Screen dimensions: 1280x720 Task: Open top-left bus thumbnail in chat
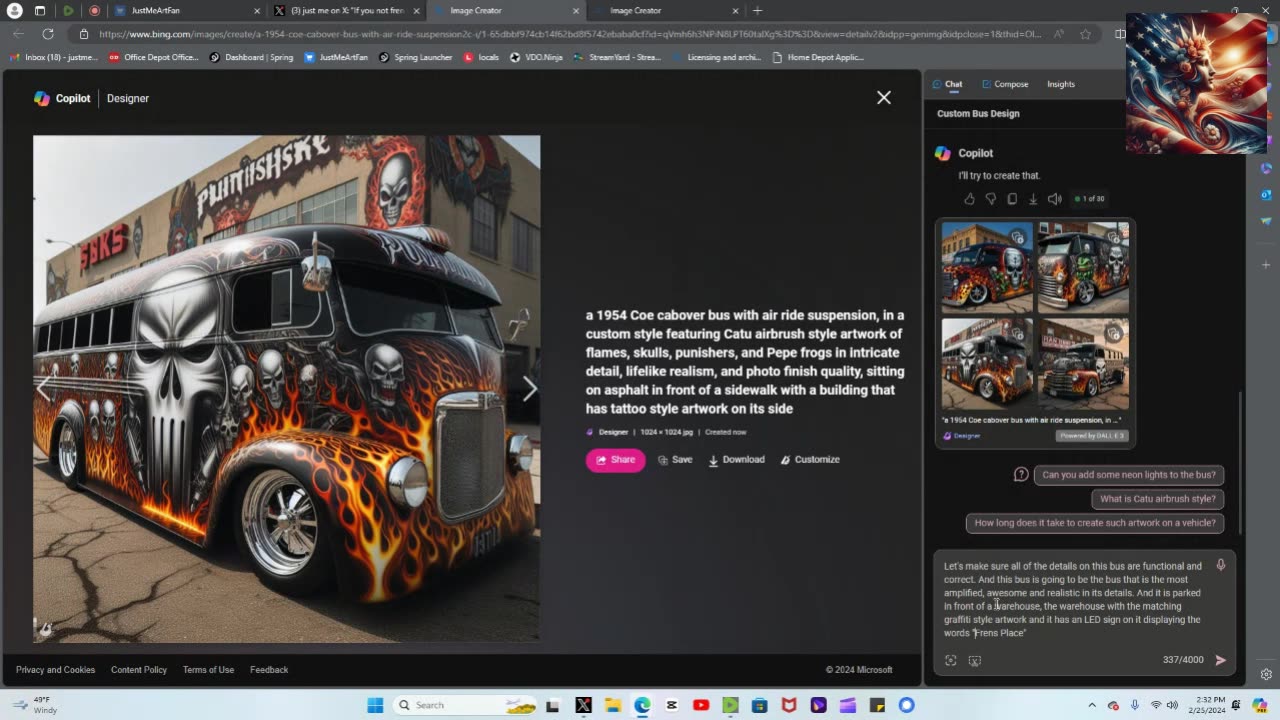[x=987, y=268]
